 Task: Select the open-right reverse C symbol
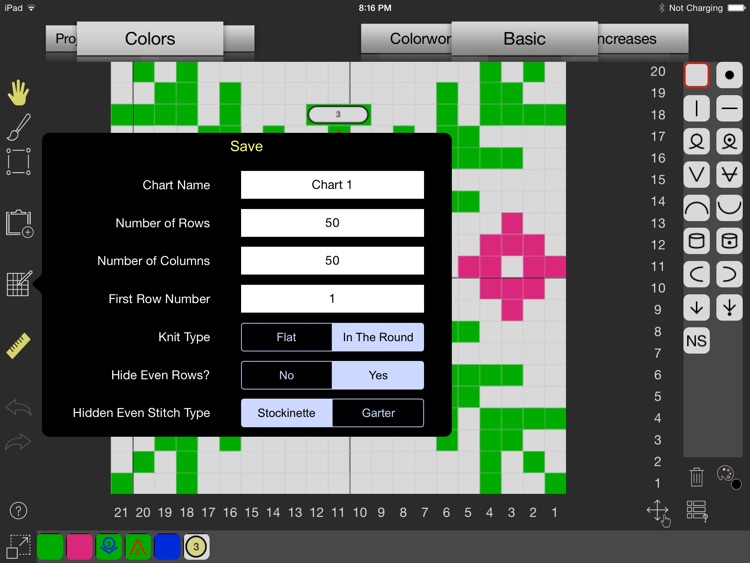click(x=729, y=275)
